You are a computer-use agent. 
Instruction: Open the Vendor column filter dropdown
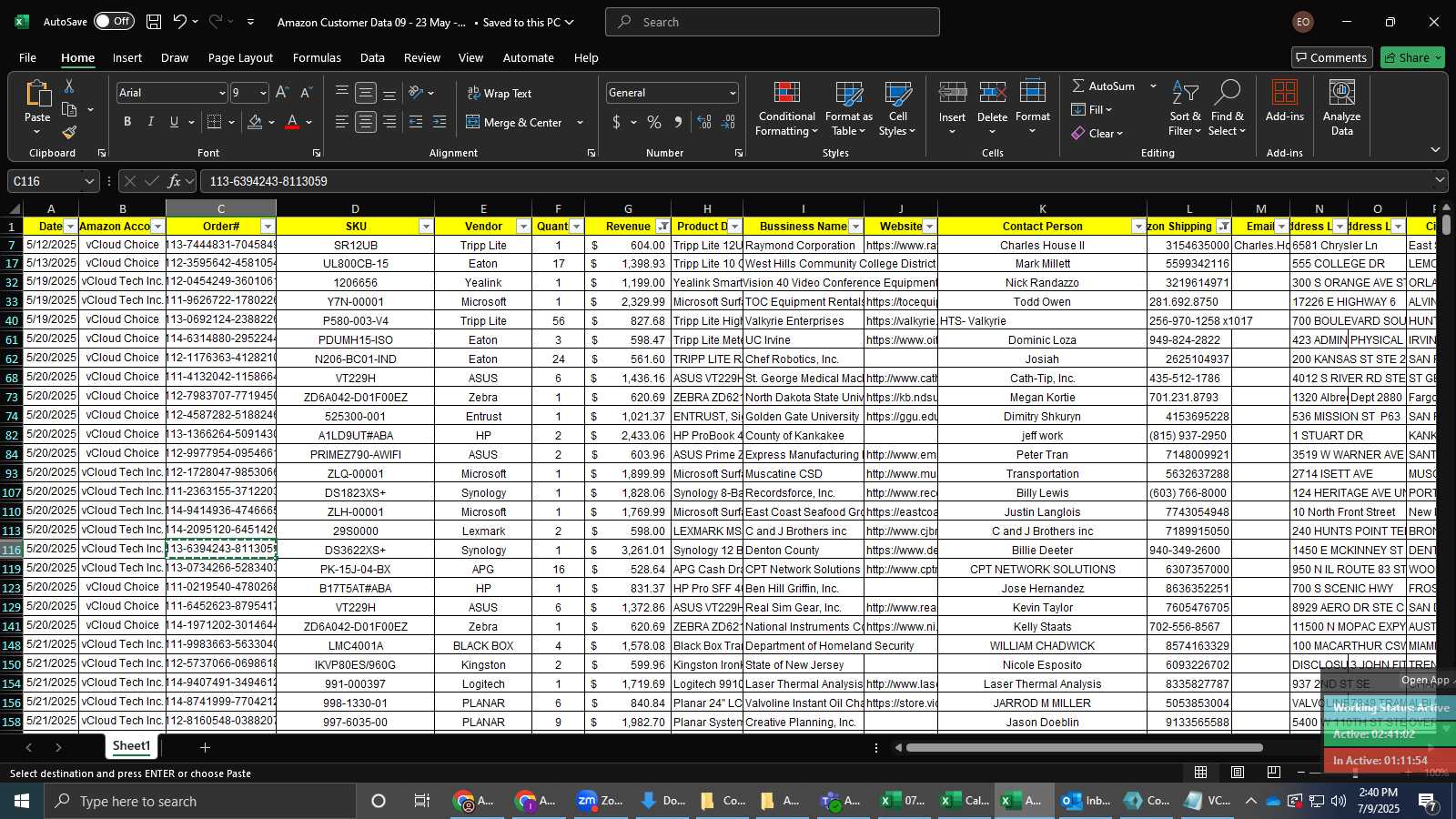(x=523, y=227)
